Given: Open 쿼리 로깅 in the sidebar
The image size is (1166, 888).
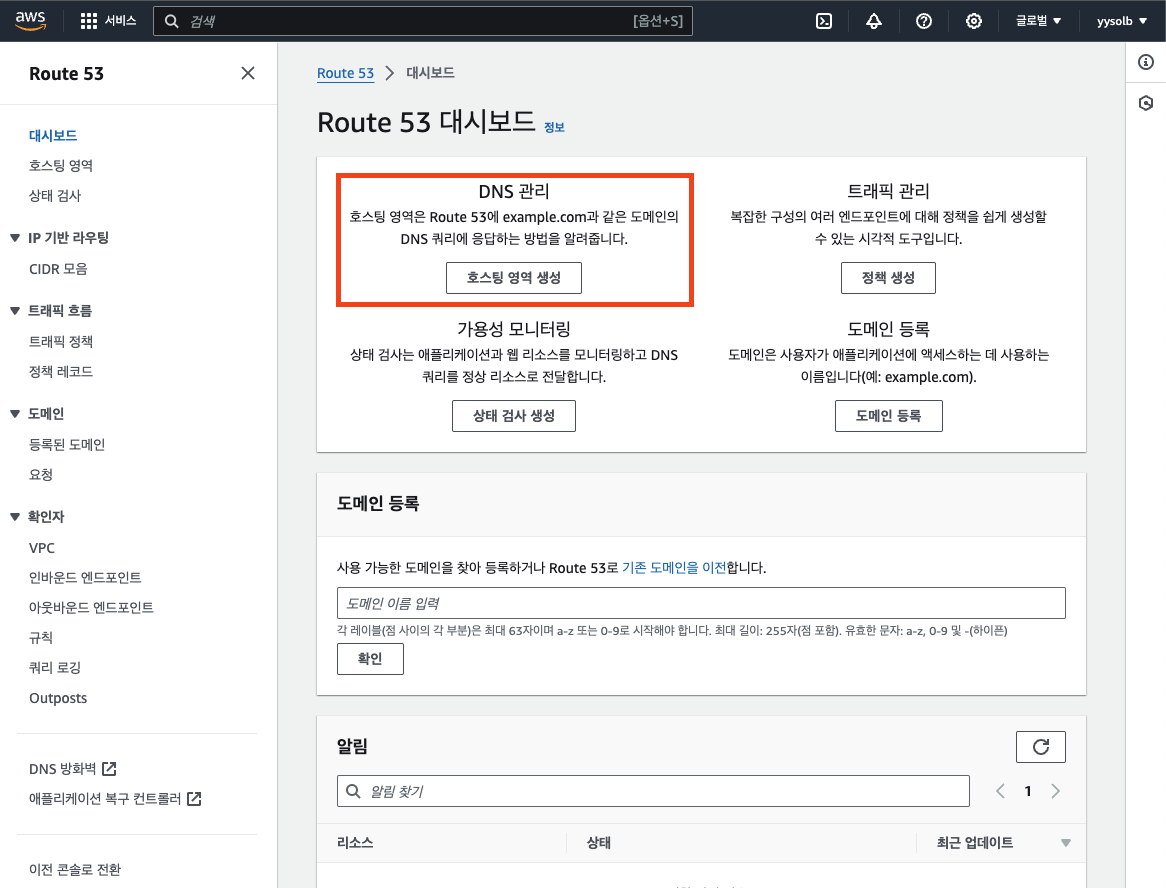Looking at the screenshot, I should pyautogui.click(x=55, y=667).
